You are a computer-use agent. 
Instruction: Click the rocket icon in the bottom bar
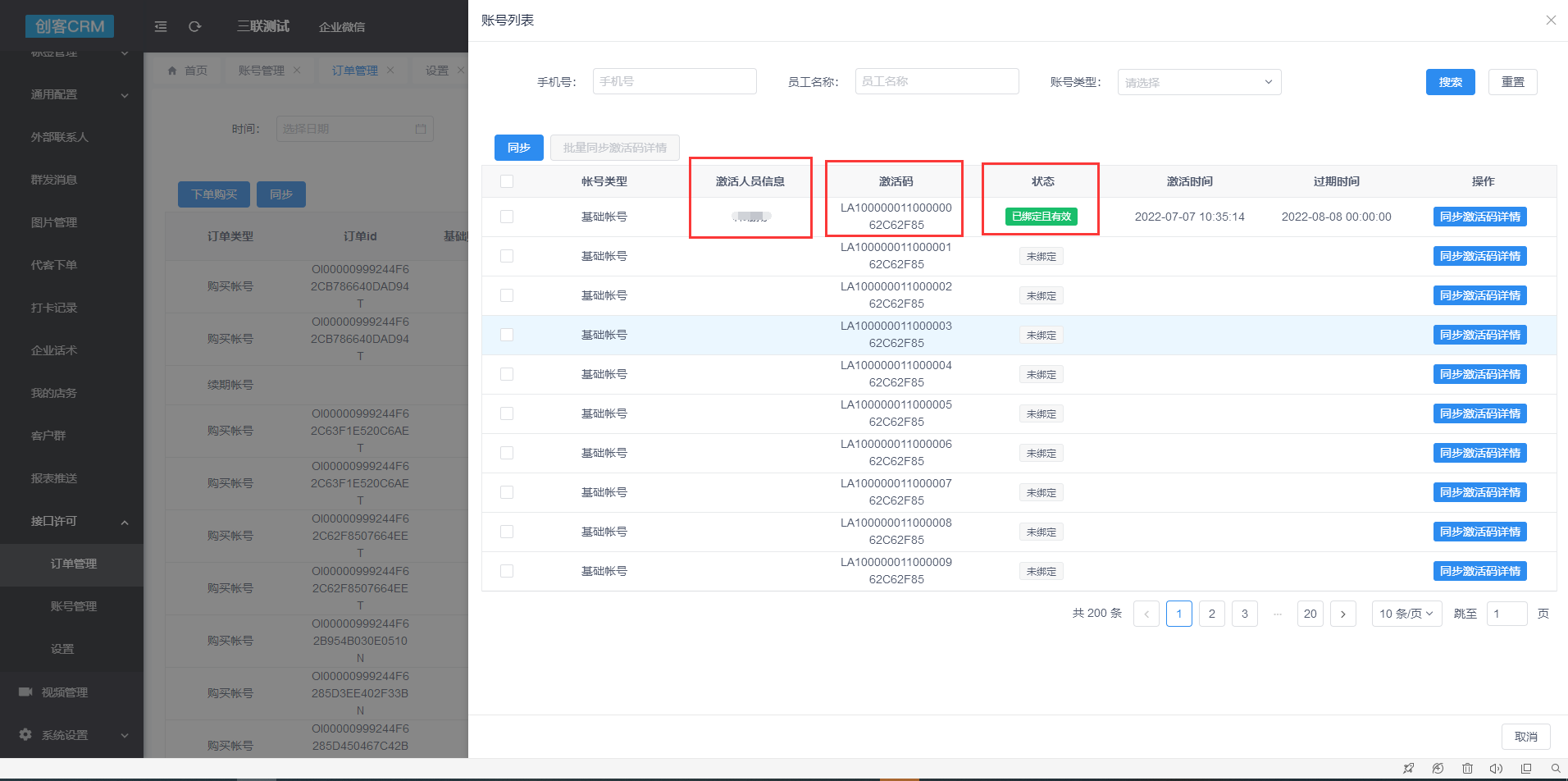(x=1409, y=769)
